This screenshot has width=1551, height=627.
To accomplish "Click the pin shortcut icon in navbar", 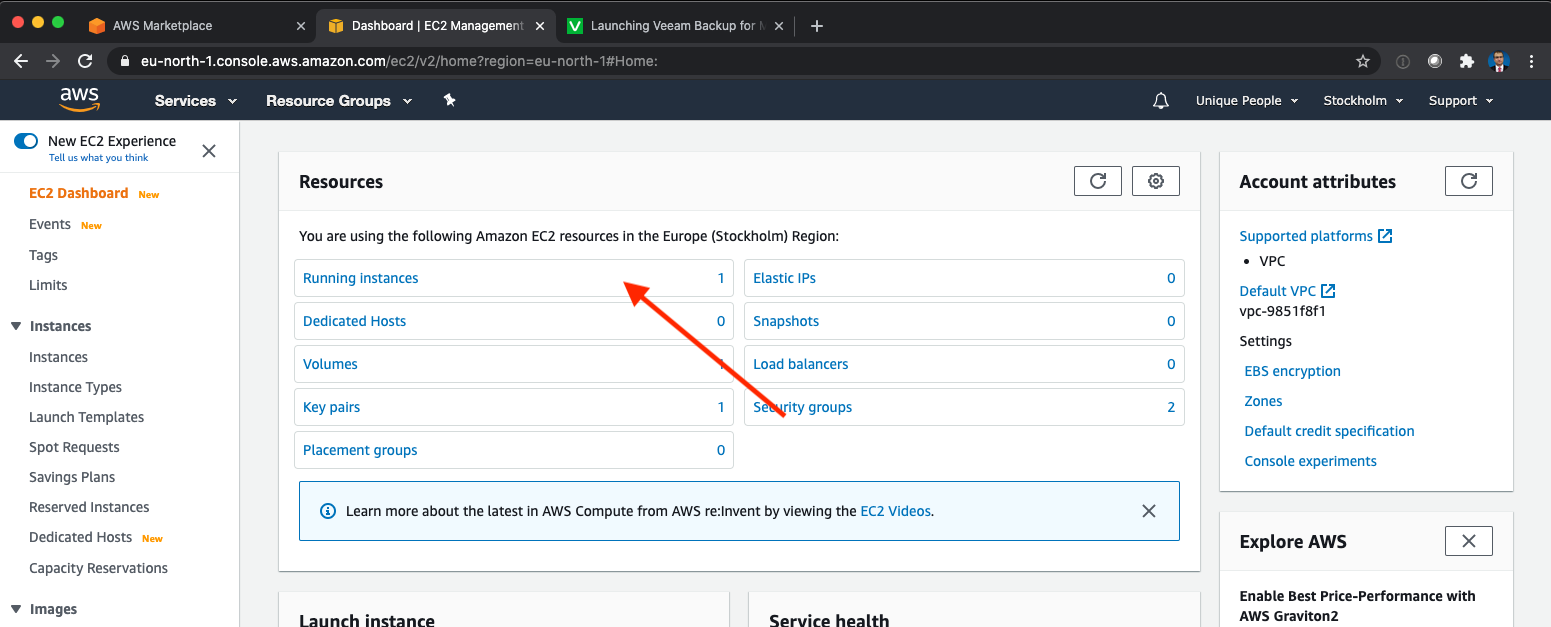I will coord(449,100).
